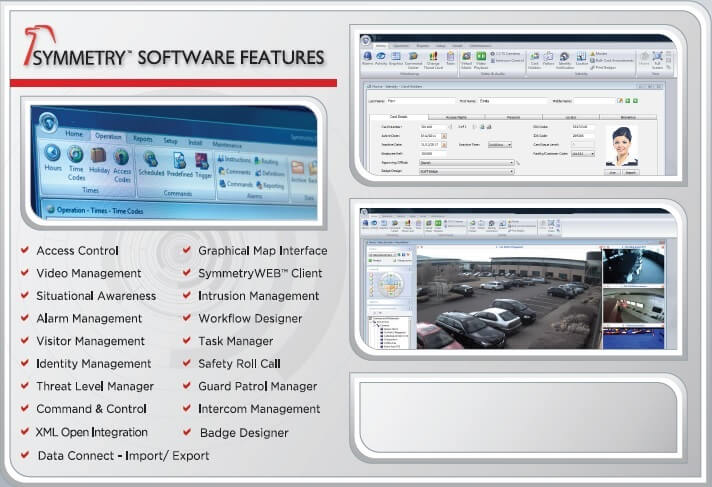Open alarm Comments item

(x=235, y=172)
